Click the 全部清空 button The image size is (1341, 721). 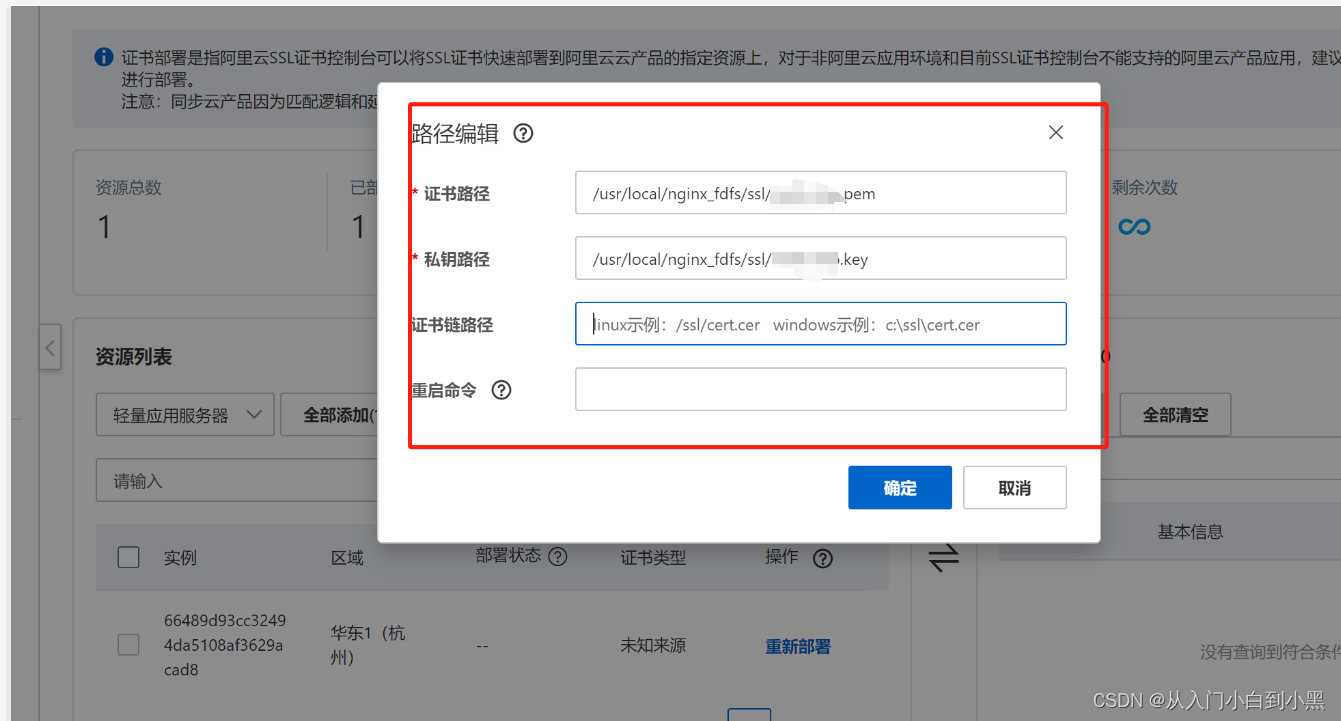(1175, 415)
